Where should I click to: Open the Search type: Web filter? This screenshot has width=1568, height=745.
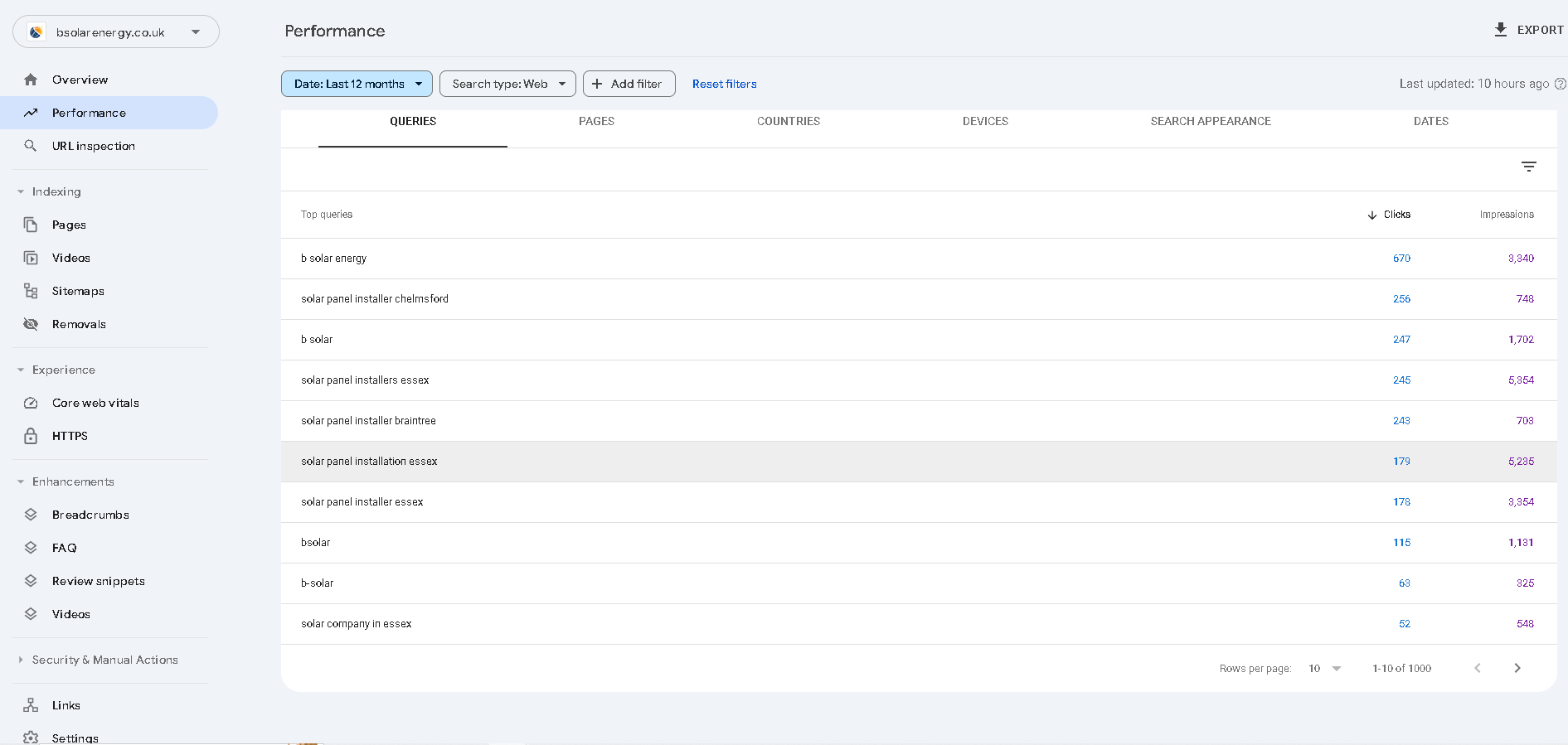point(507,84)
